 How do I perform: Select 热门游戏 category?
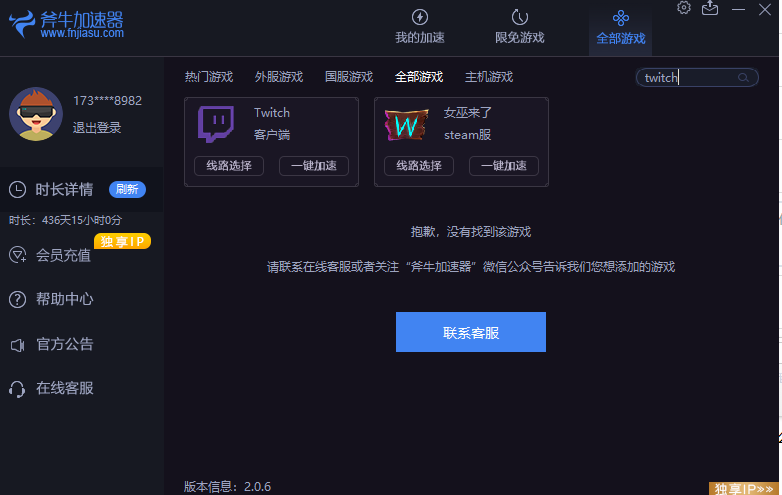pyautogui.click(x=209, y=77)
